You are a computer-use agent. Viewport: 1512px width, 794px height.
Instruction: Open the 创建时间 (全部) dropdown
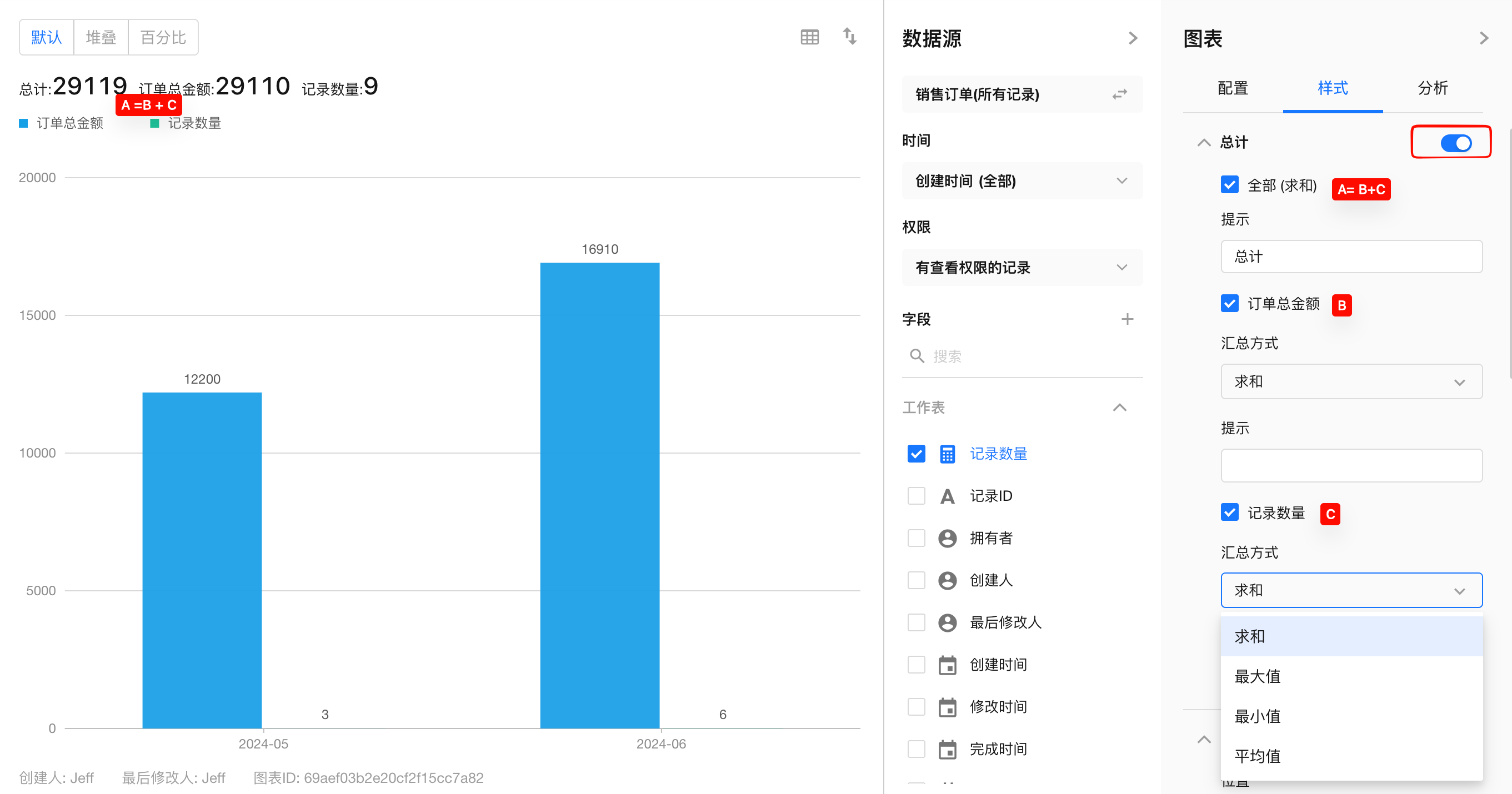coord(1022,181)
